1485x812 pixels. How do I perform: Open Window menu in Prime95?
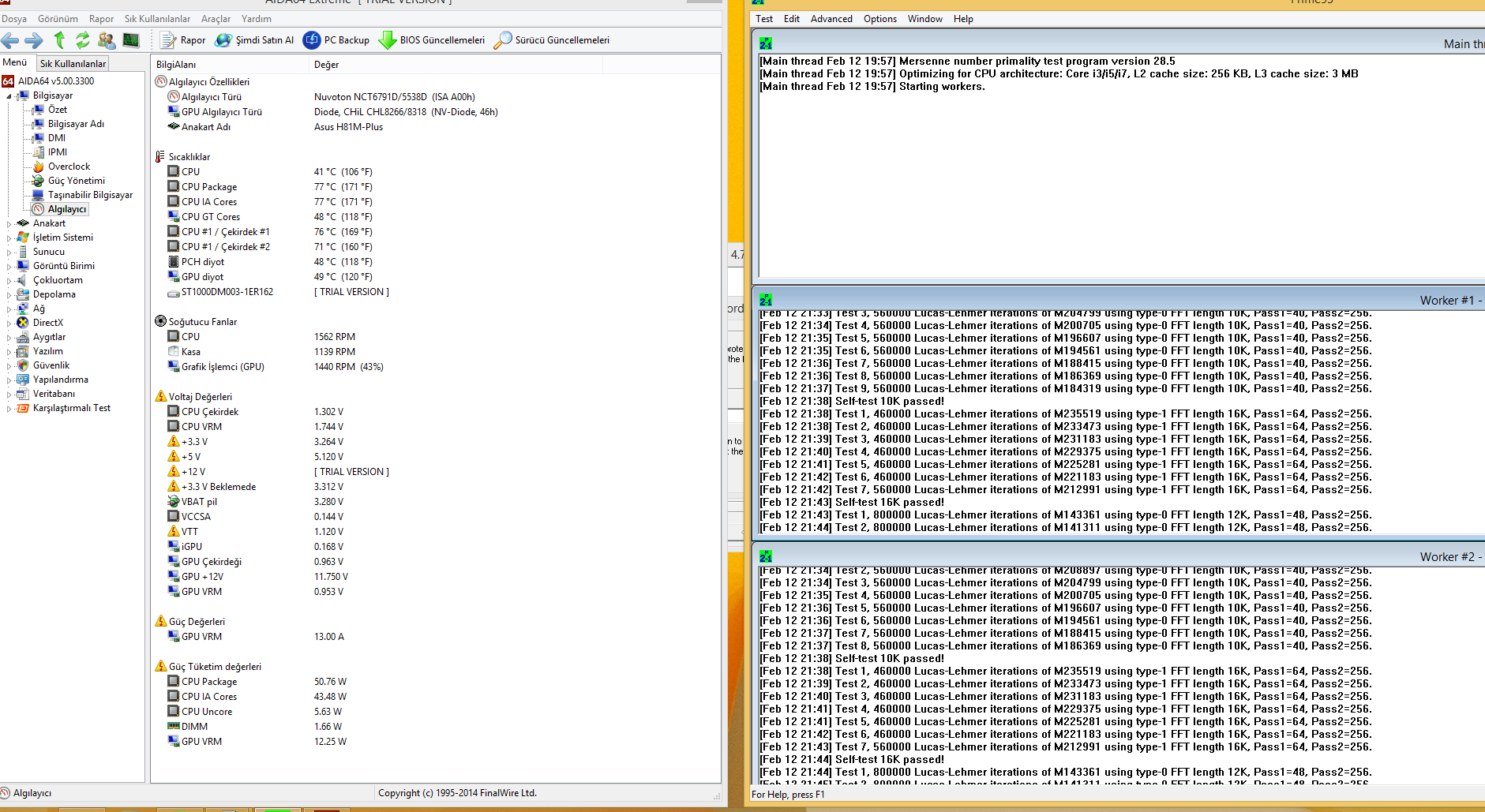click(x=925, y=19)
